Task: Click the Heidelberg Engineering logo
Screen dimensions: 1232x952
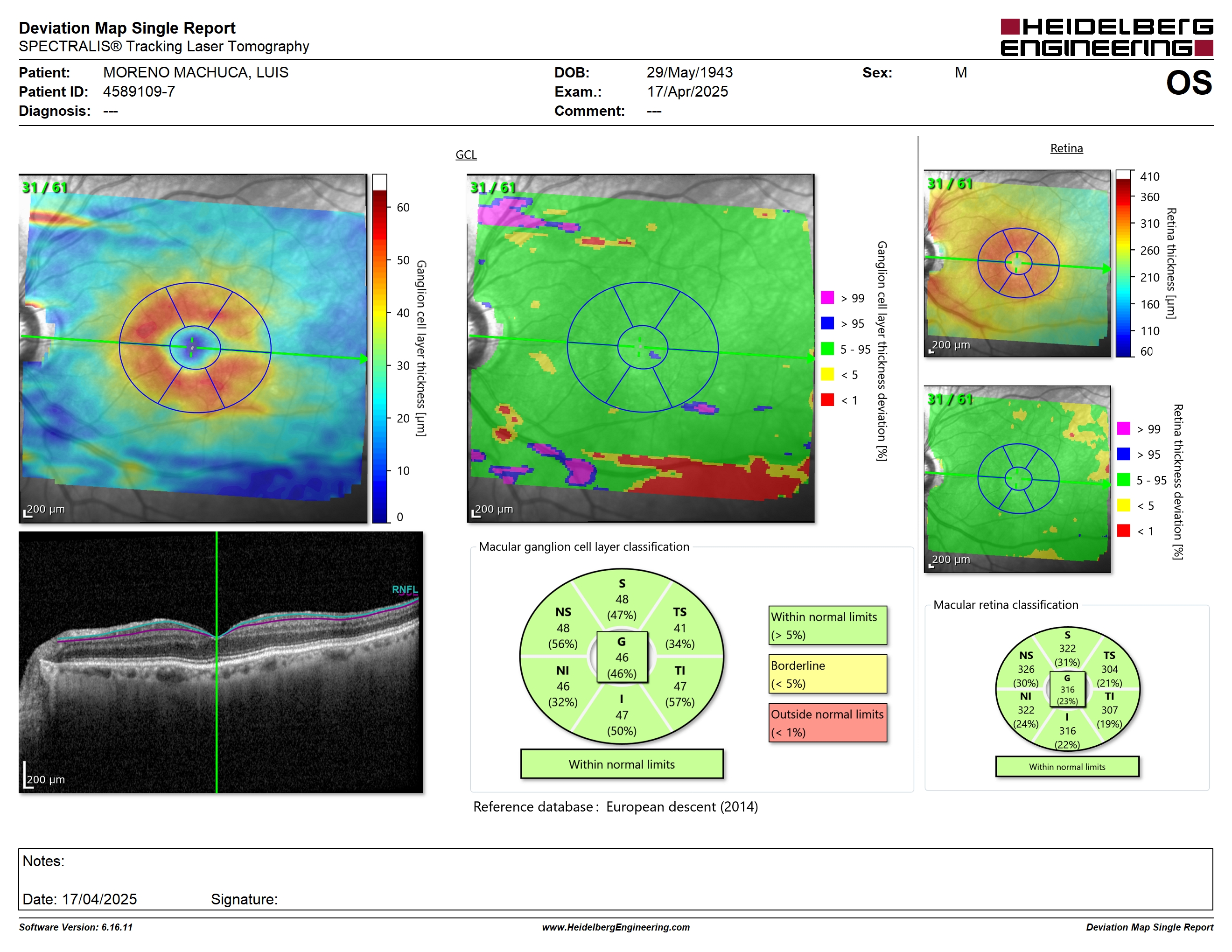Action: tap(1106, 38)
